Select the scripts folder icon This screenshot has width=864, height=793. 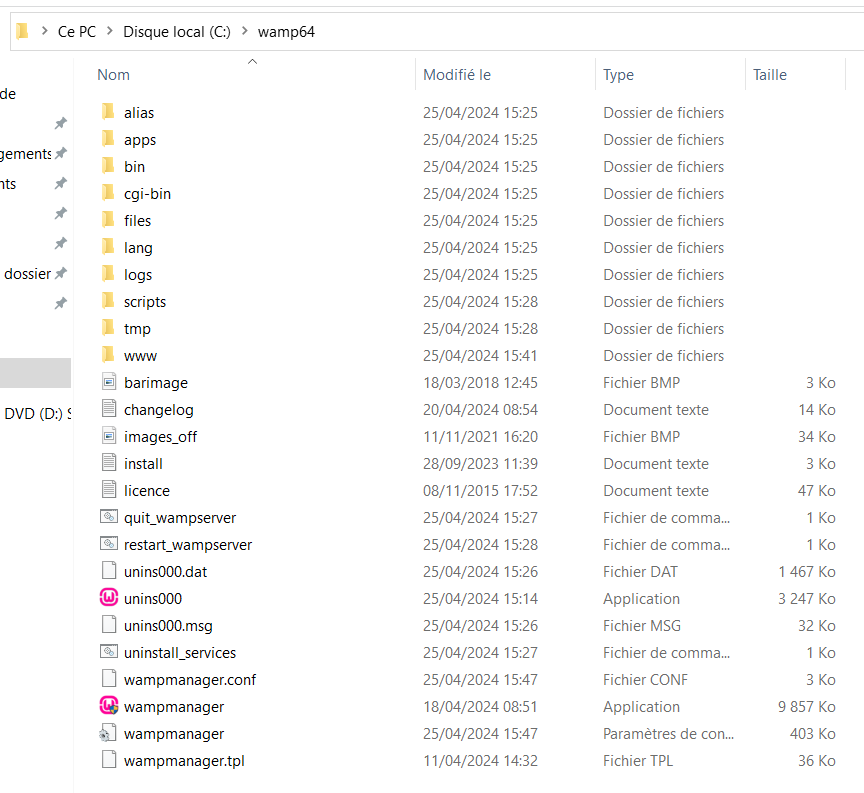[109, 301]
